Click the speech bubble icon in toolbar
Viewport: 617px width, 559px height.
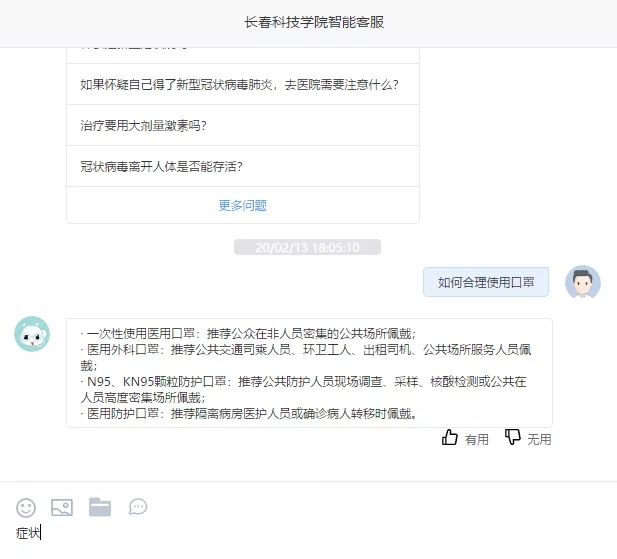(x=138, y=507)
